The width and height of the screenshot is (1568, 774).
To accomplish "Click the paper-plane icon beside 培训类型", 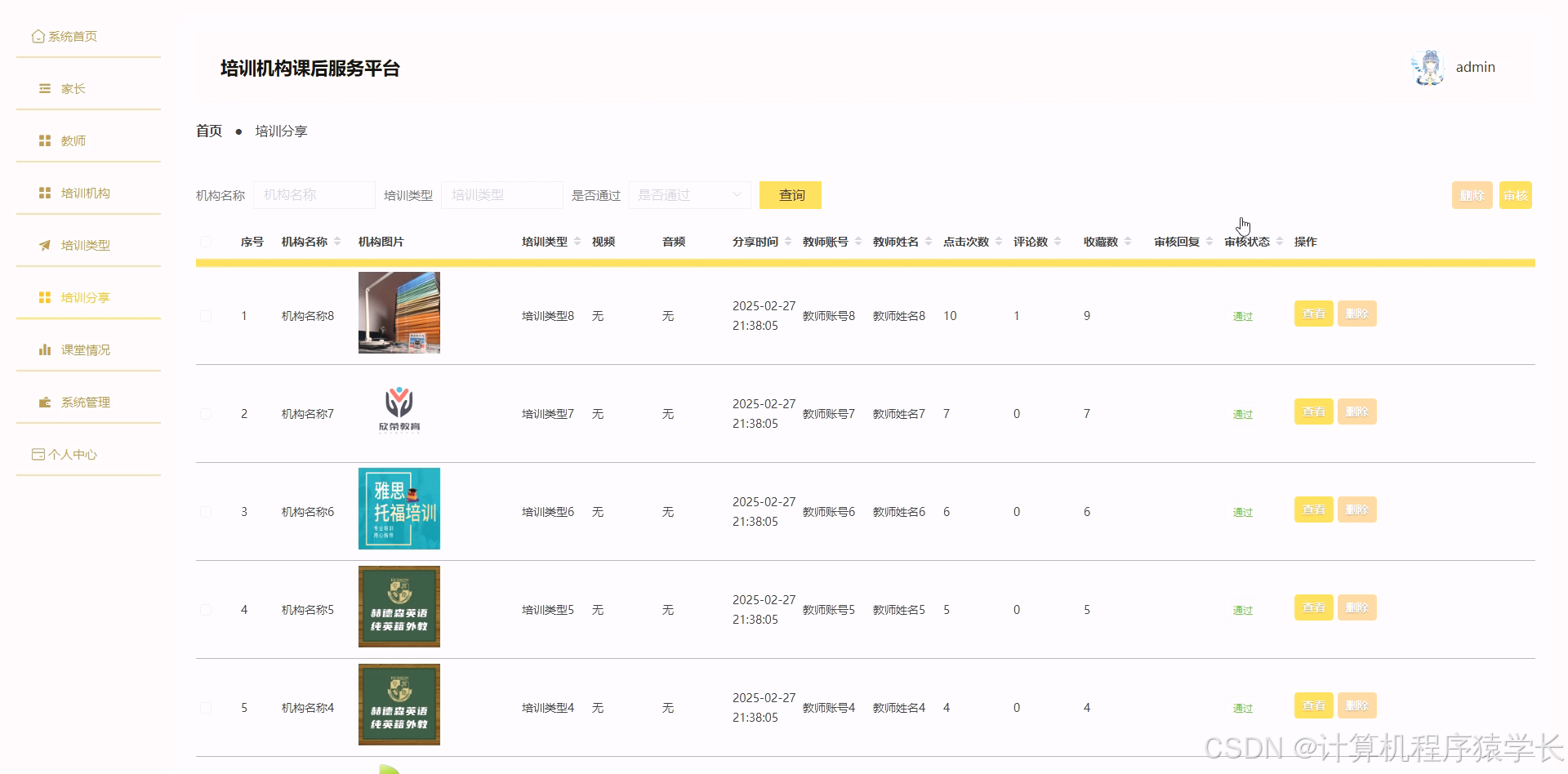I will pyautogui.click(x=45, y=245).
